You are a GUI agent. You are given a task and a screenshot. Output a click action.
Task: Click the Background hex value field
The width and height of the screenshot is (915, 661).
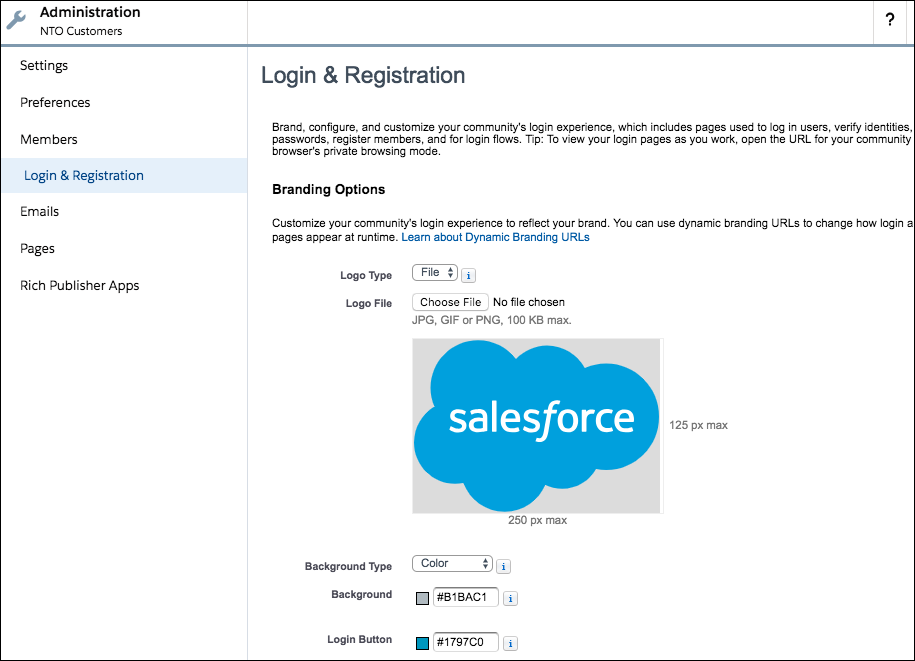(x=466, y=597)
